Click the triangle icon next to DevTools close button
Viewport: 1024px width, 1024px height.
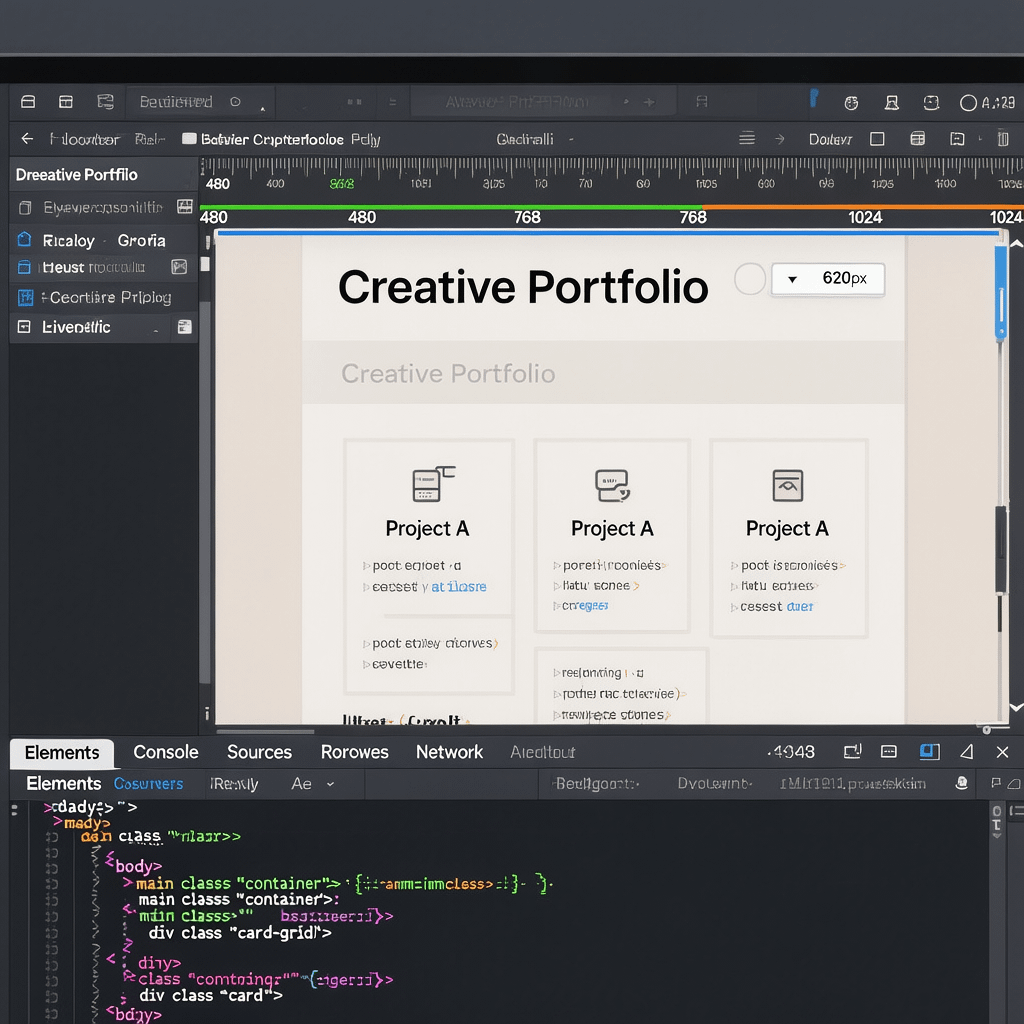[967, 752]
